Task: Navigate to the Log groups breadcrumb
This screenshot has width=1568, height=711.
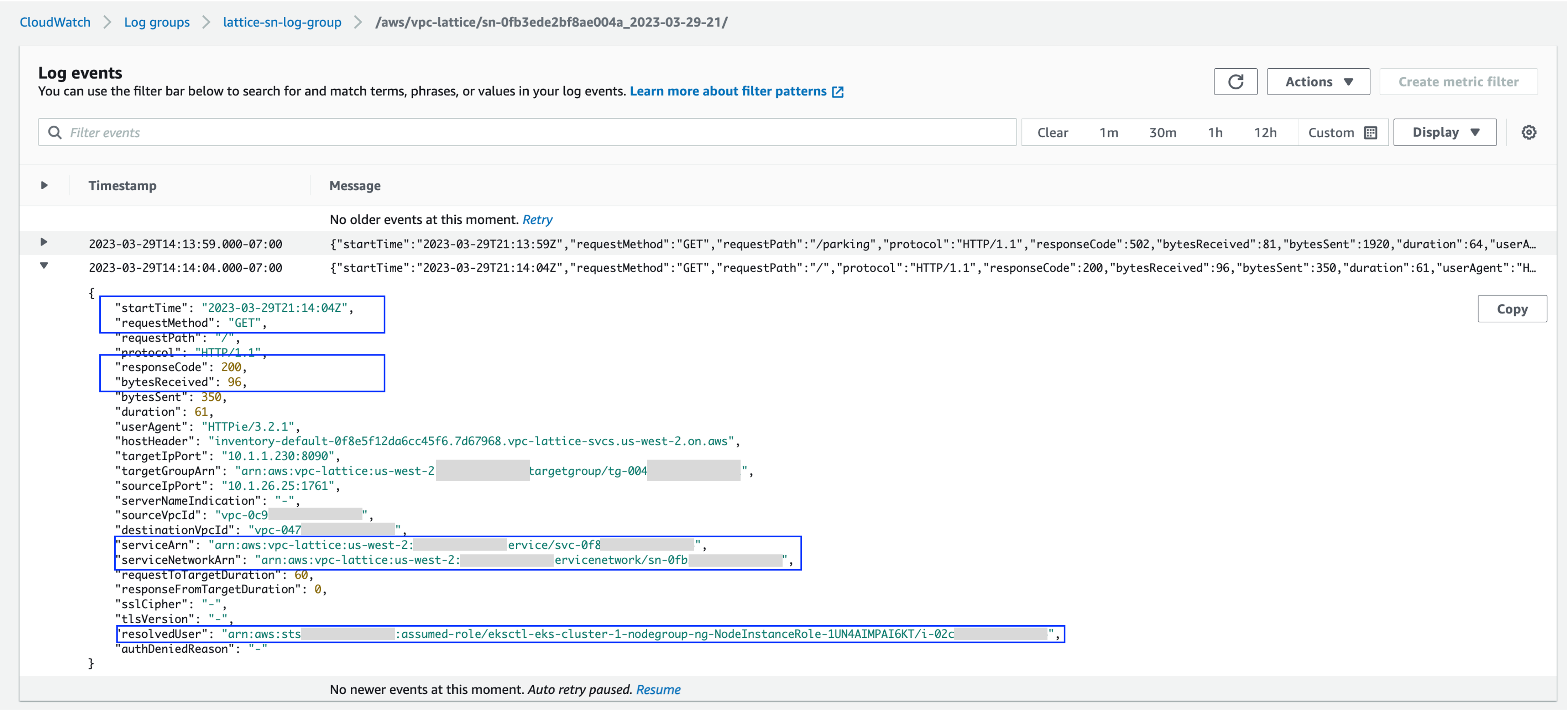Action: point(156,22)
